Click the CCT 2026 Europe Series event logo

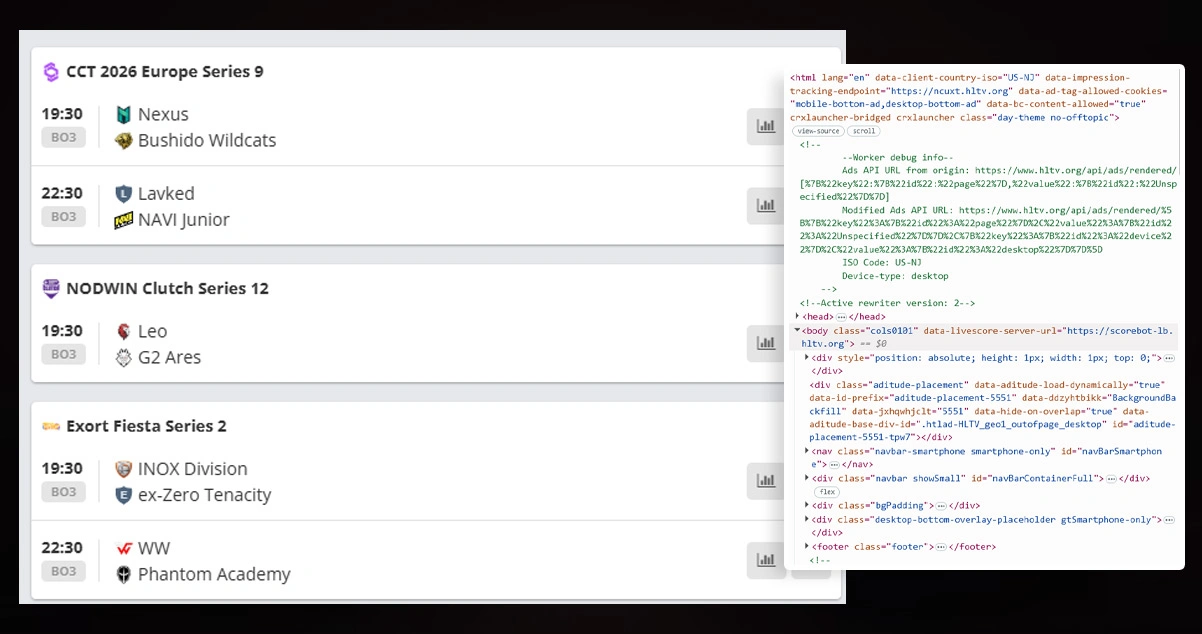[51, 72]
